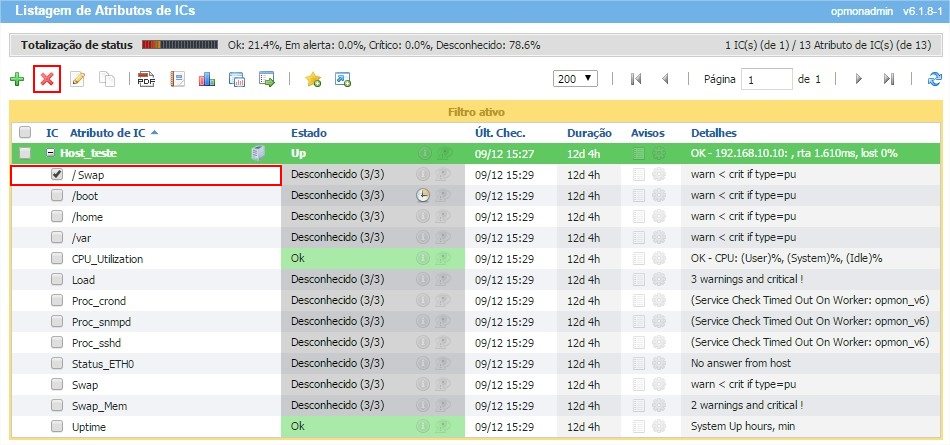This screenshot has width=950, height=445.
Task: Click the pencil edit icon
Action: tap(77, 79)
